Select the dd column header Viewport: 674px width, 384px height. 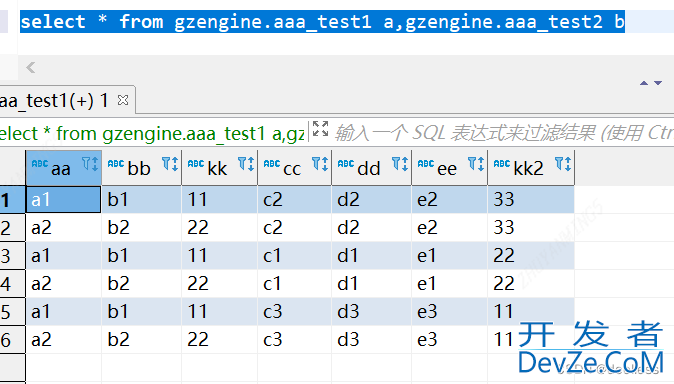point(372,168)
